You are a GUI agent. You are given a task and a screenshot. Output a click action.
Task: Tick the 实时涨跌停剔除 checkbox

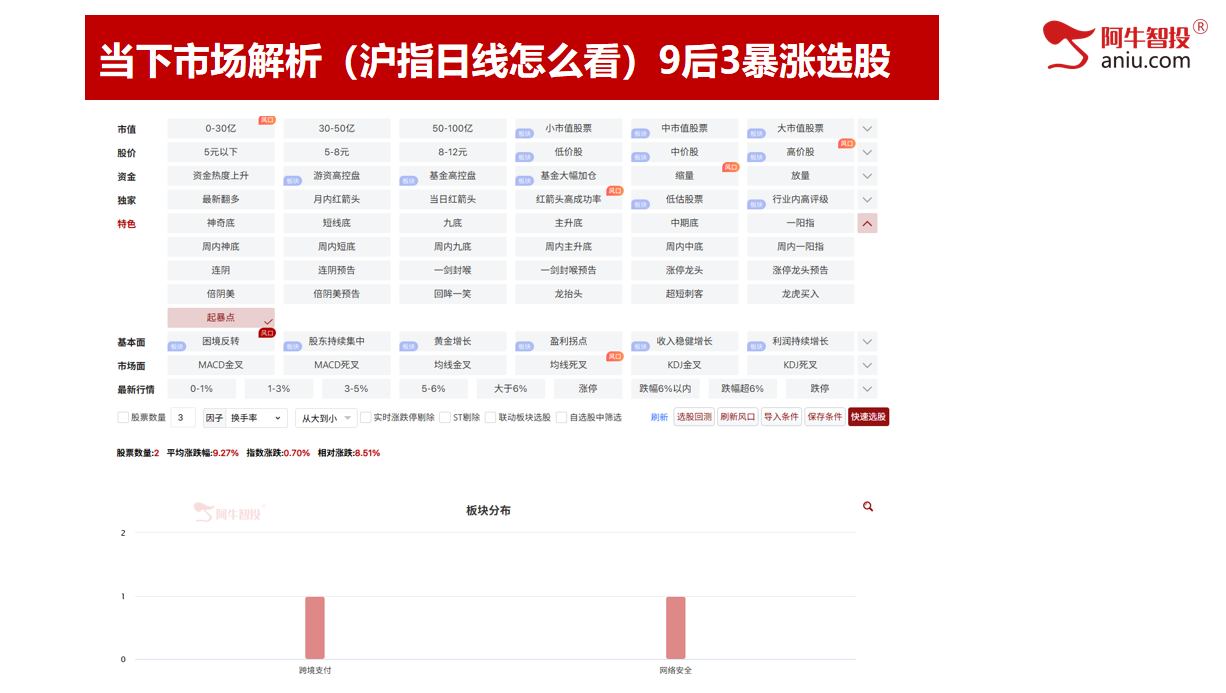tap(366, 418)
